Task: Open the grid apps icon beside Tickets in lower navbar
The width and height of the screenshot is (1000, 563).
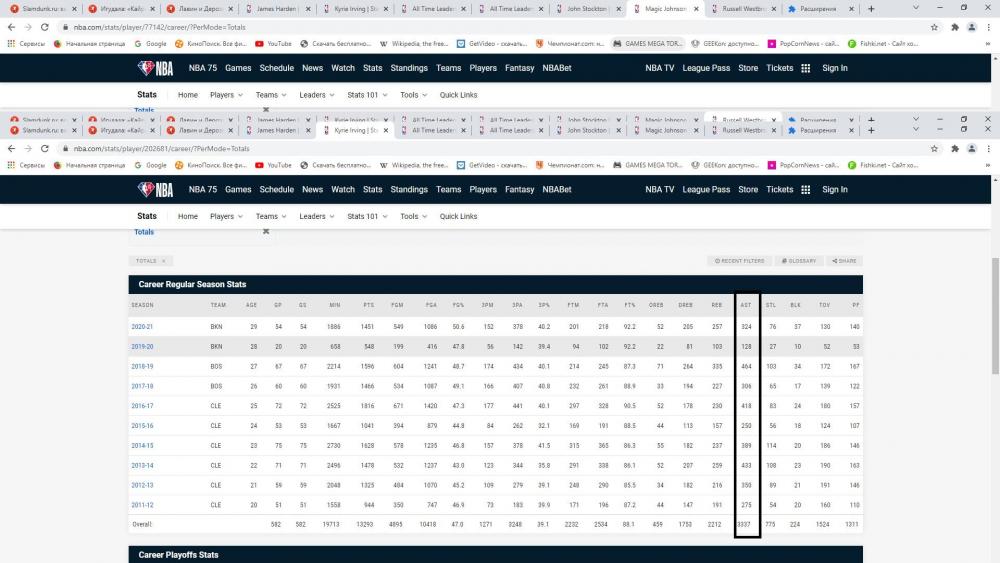Action: 805,189
